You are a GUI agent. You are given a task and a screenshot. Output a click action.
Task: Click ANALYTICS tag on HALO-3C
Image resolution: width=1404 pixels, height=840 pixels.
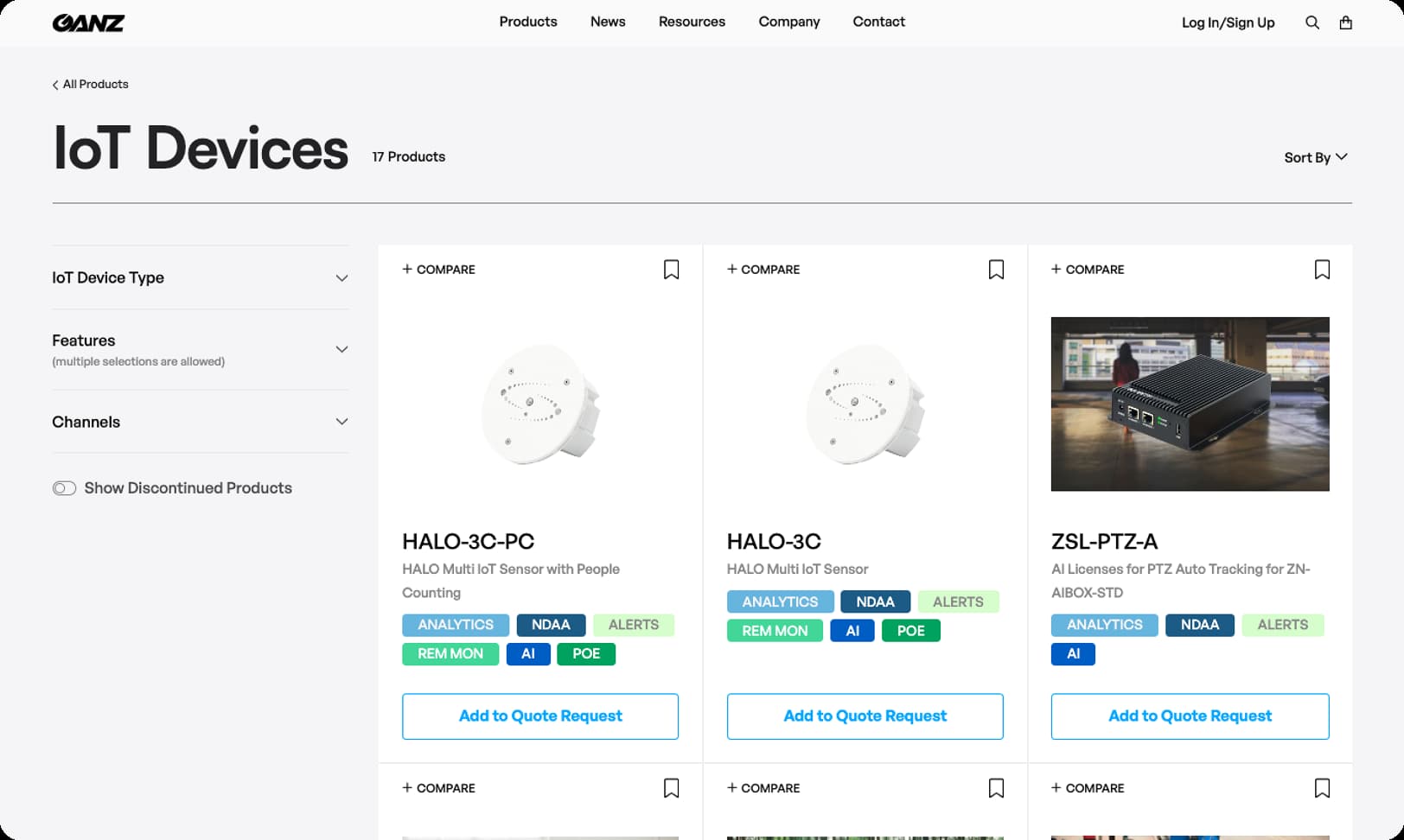pos(780,601)
